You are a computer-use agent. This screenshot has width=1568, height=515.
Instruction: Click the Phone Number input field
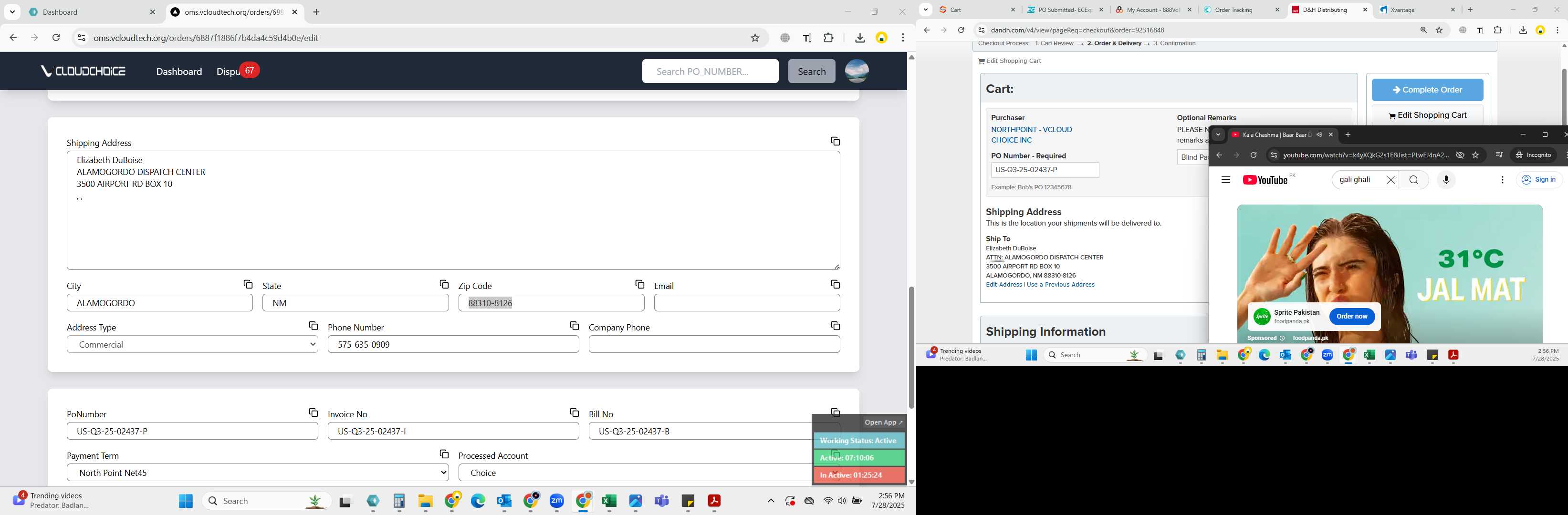click(453, 344)
